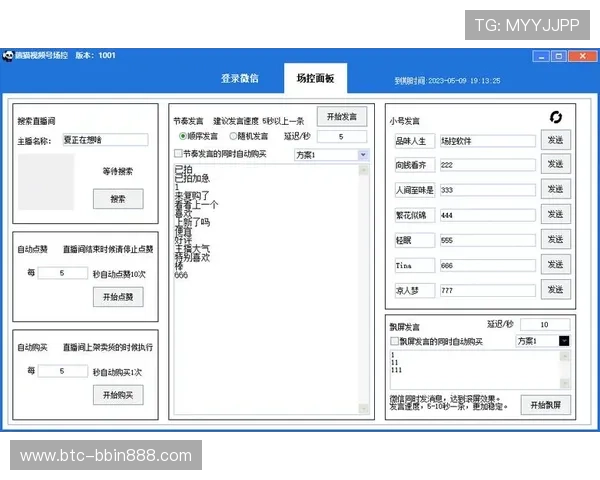This screenshot has width=600, height=480.
Task: Click the message field containing 222
Action: pos(488,165)
